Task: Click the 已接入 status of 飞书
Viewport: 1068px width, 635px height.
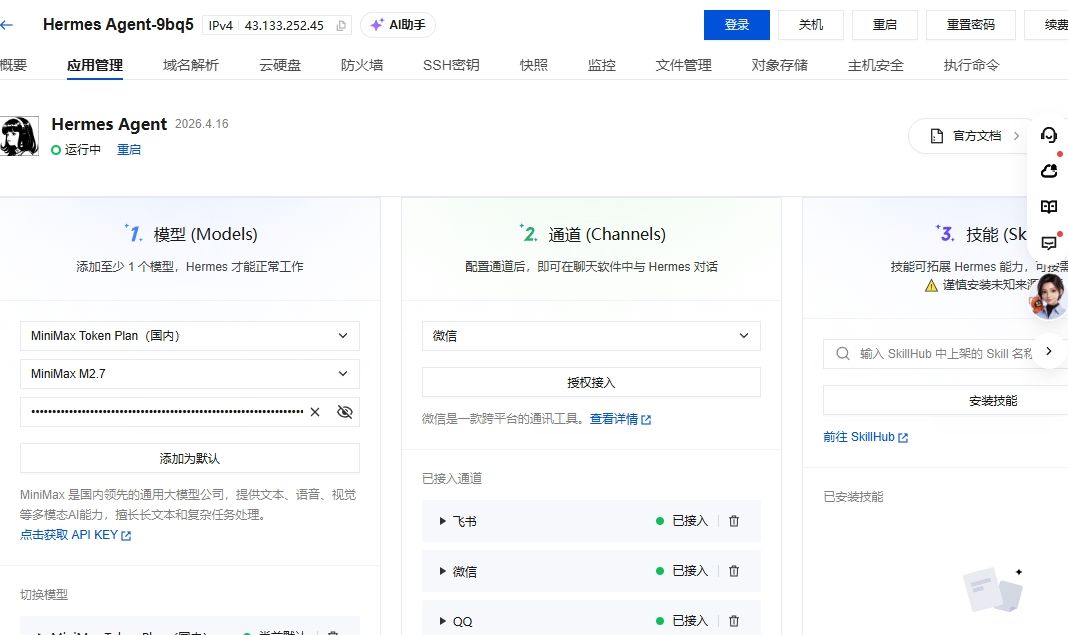Action: [x=682, y=521]
